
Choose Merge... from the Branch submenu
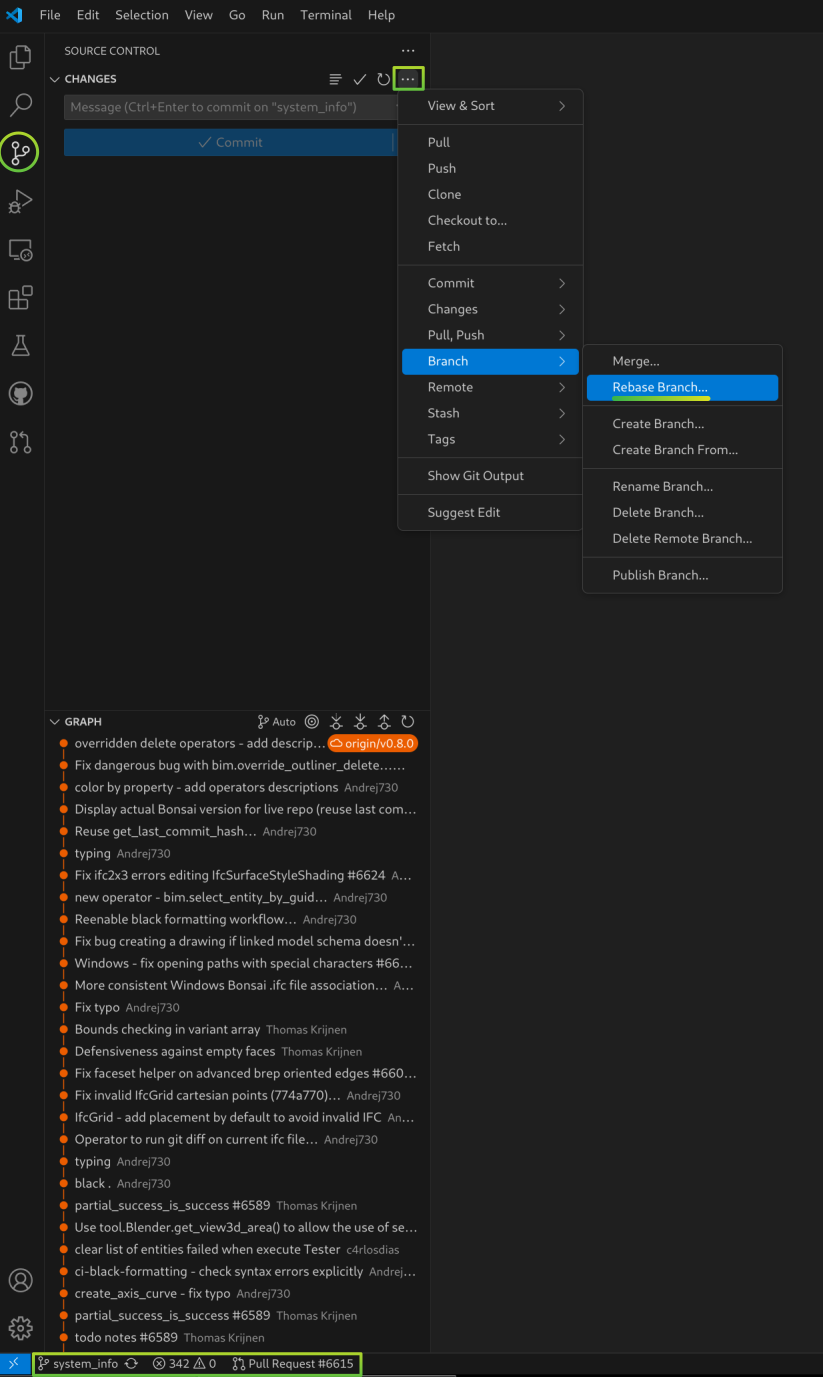point(682,361)
